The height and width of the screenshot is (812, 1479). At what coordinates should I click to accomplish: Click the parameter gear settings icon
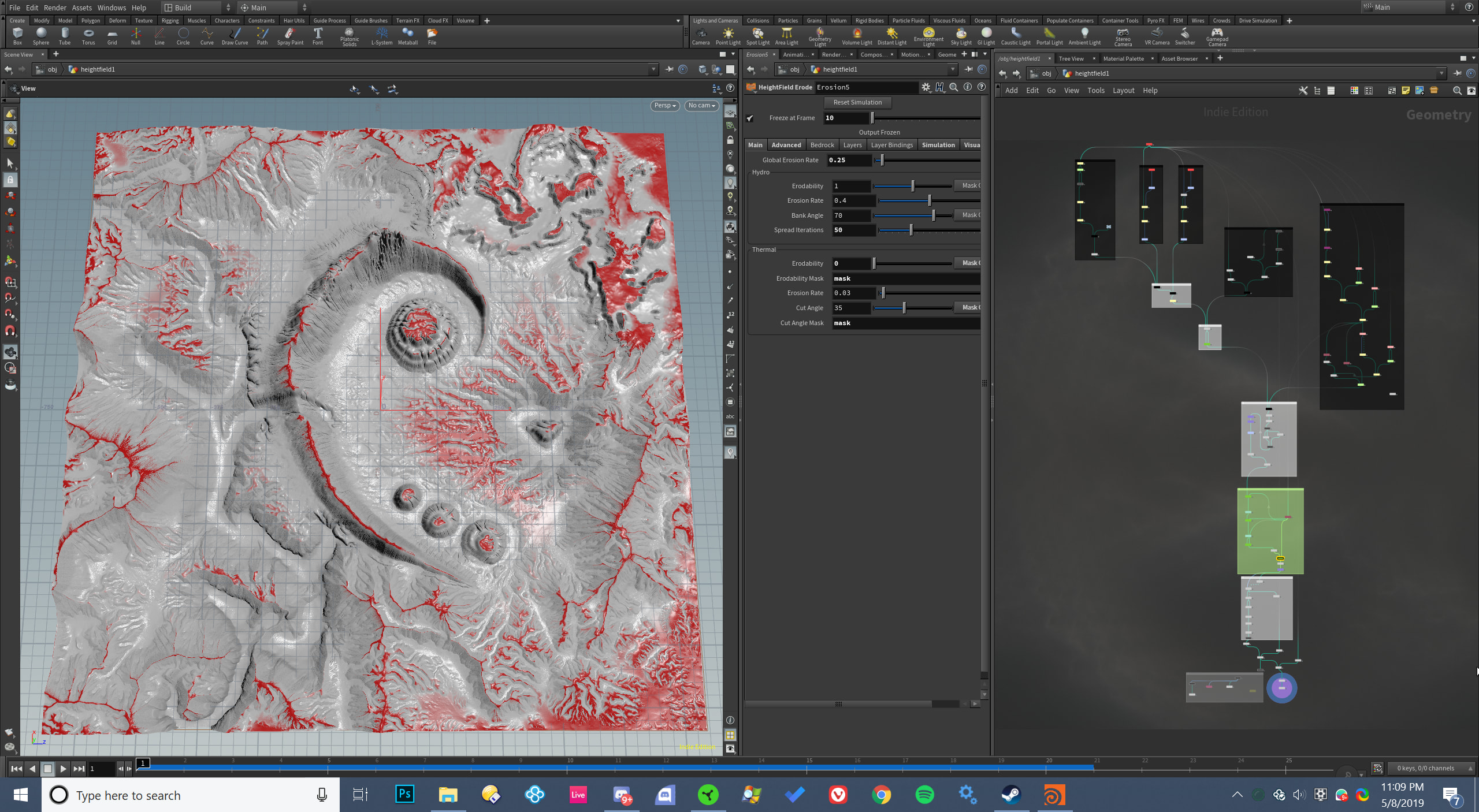[x=926, y=87]
